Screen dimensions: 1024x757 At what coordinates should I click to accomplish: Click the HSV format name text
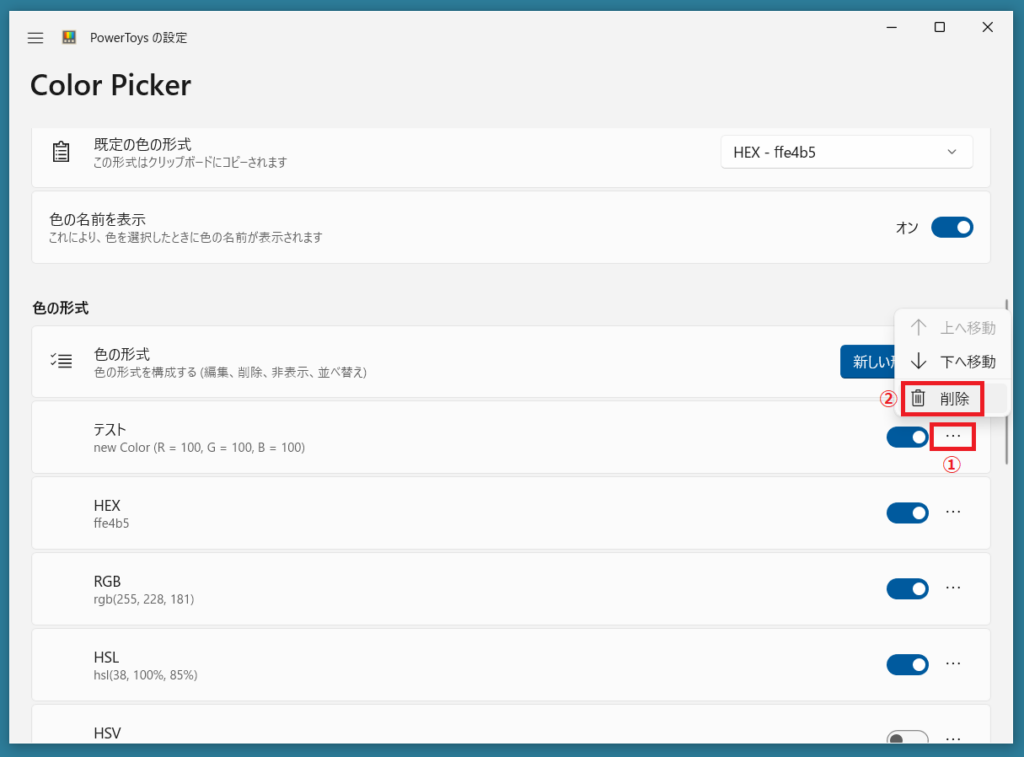point(107,733)
